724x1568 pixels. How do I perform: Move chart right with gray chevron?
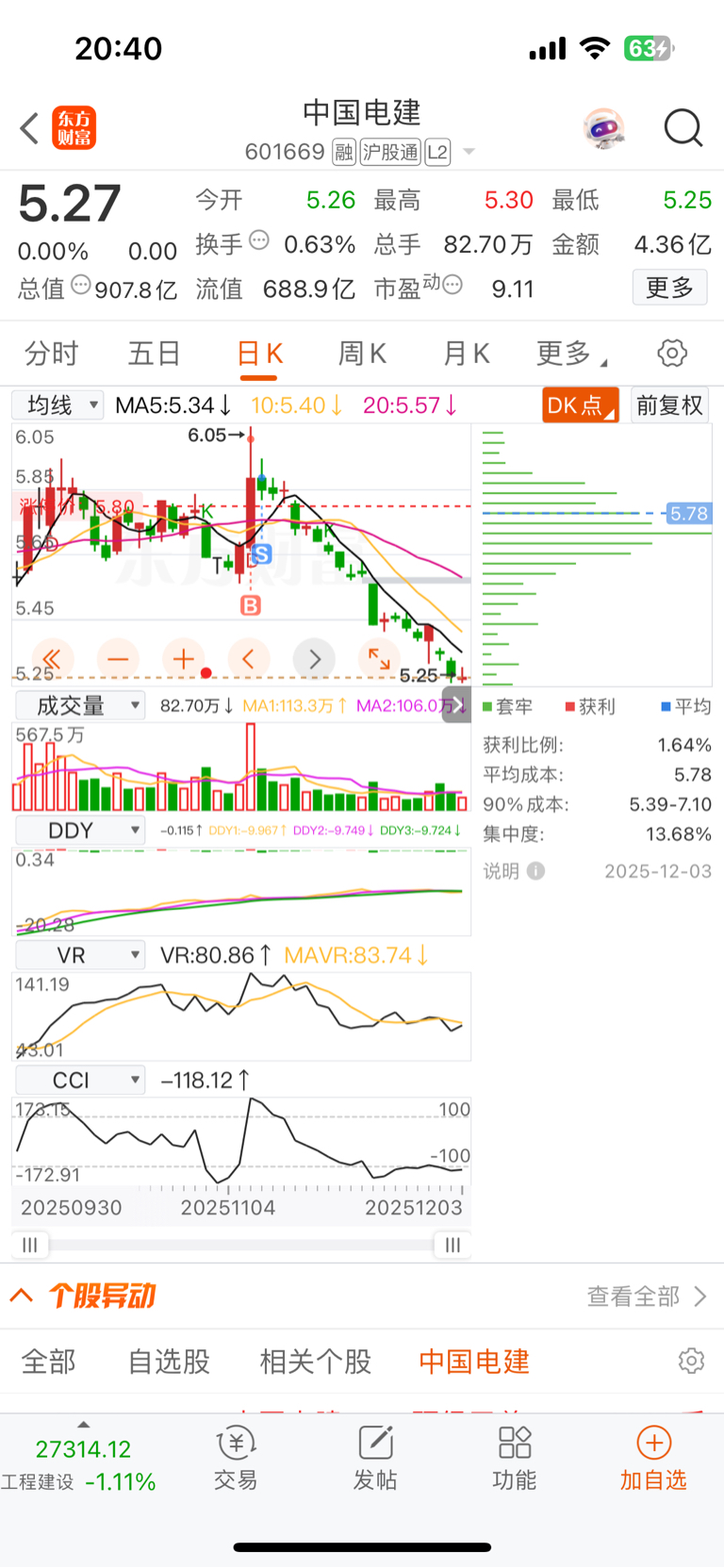tap(315, 659)
